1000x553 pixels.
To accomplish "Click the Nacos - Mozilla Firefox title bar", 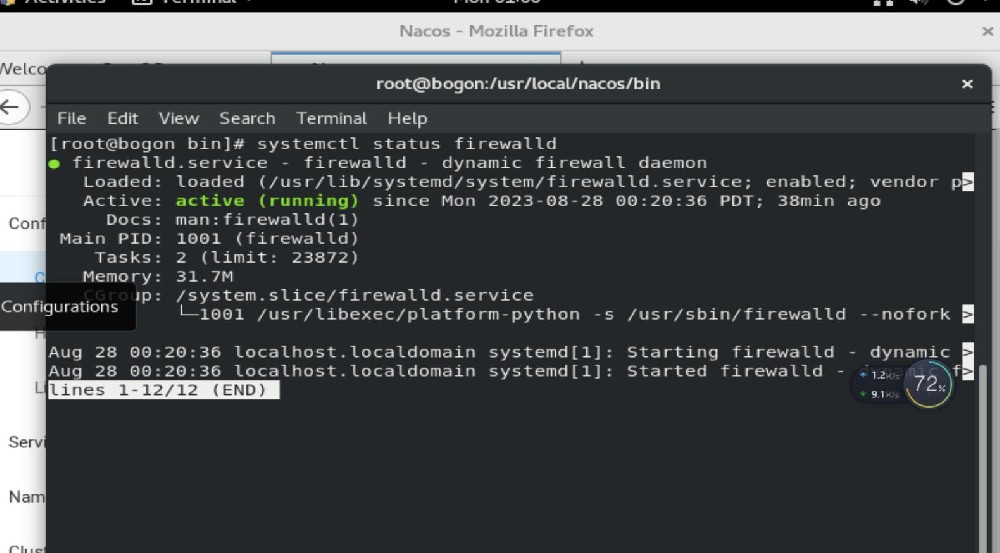I will pyautogui.click(x=496, y=31).
